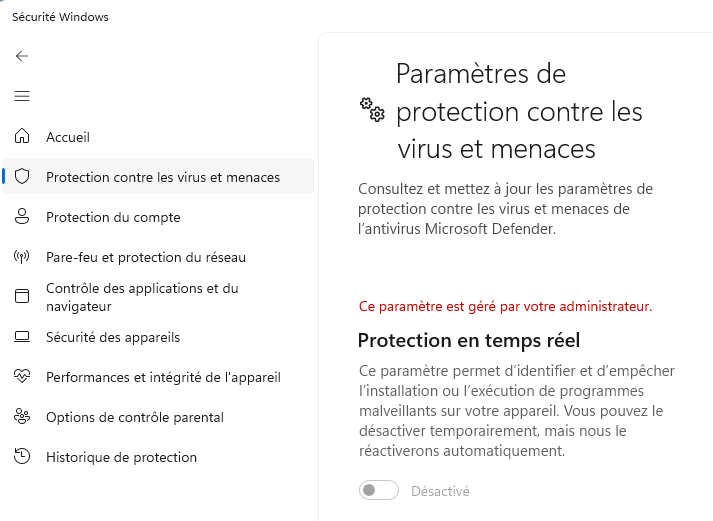Click the Protection en temps réel heading

[x=469, y=340]
